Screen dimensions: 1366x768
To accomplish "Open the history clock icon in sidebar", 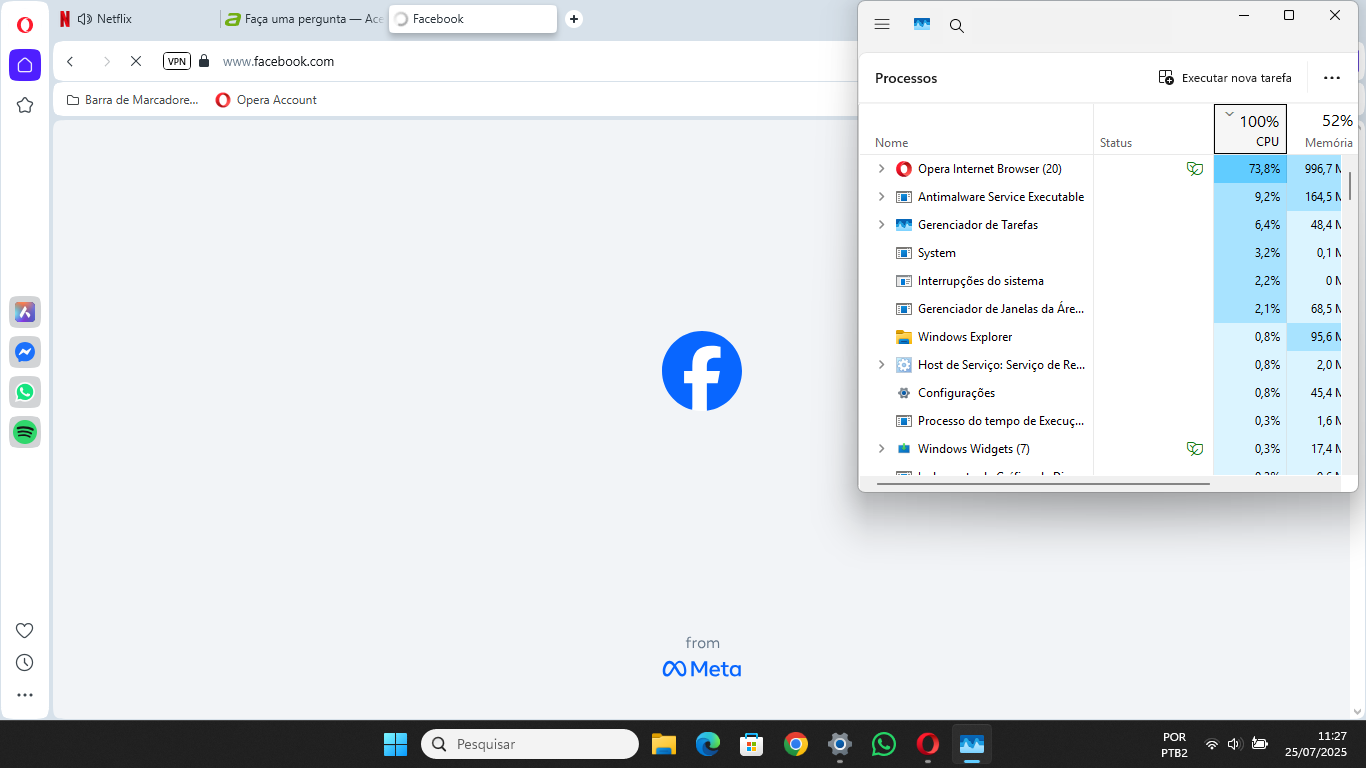I will coord(25,662).
